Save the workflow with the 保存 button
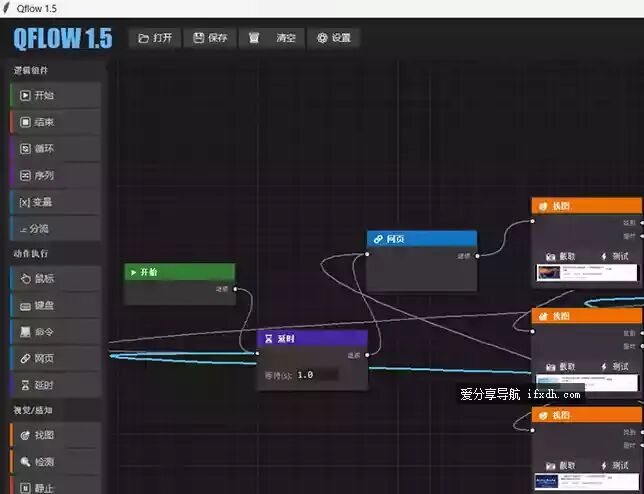 [x=210, y=38]
